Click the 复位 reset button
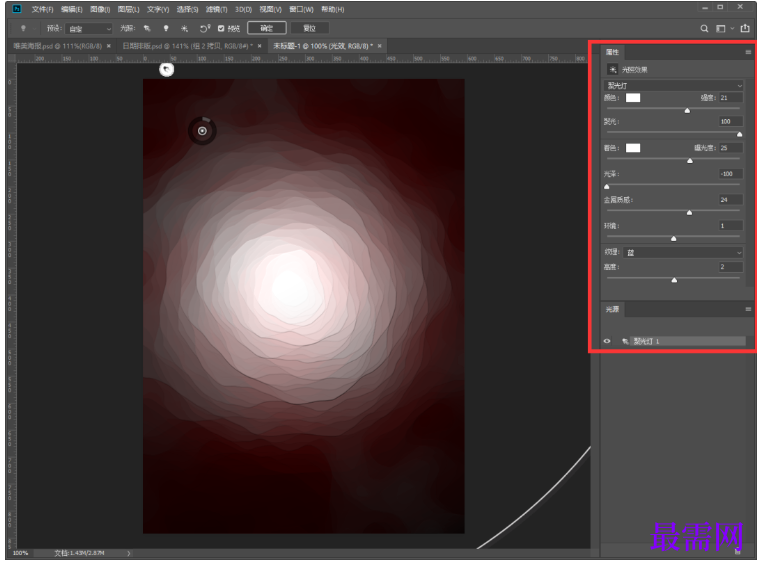The height and width of the screenshot is (568, 762). coord(310,29)
